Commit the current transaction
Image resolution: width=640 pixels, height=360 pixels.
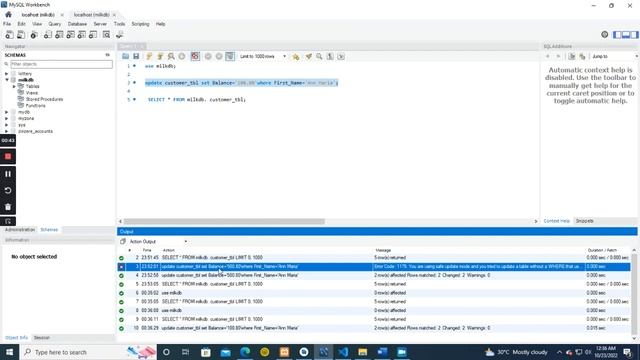pos(208,56)
